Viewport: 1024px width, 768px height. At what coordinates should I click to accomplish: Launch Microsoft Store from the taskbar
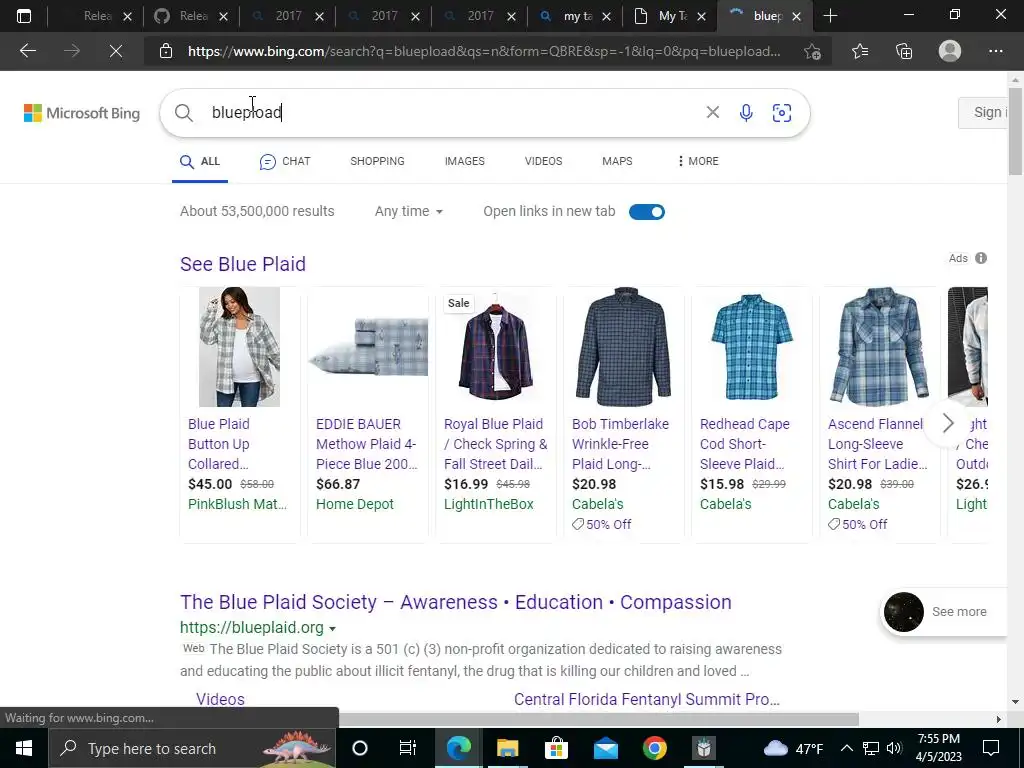556,748
